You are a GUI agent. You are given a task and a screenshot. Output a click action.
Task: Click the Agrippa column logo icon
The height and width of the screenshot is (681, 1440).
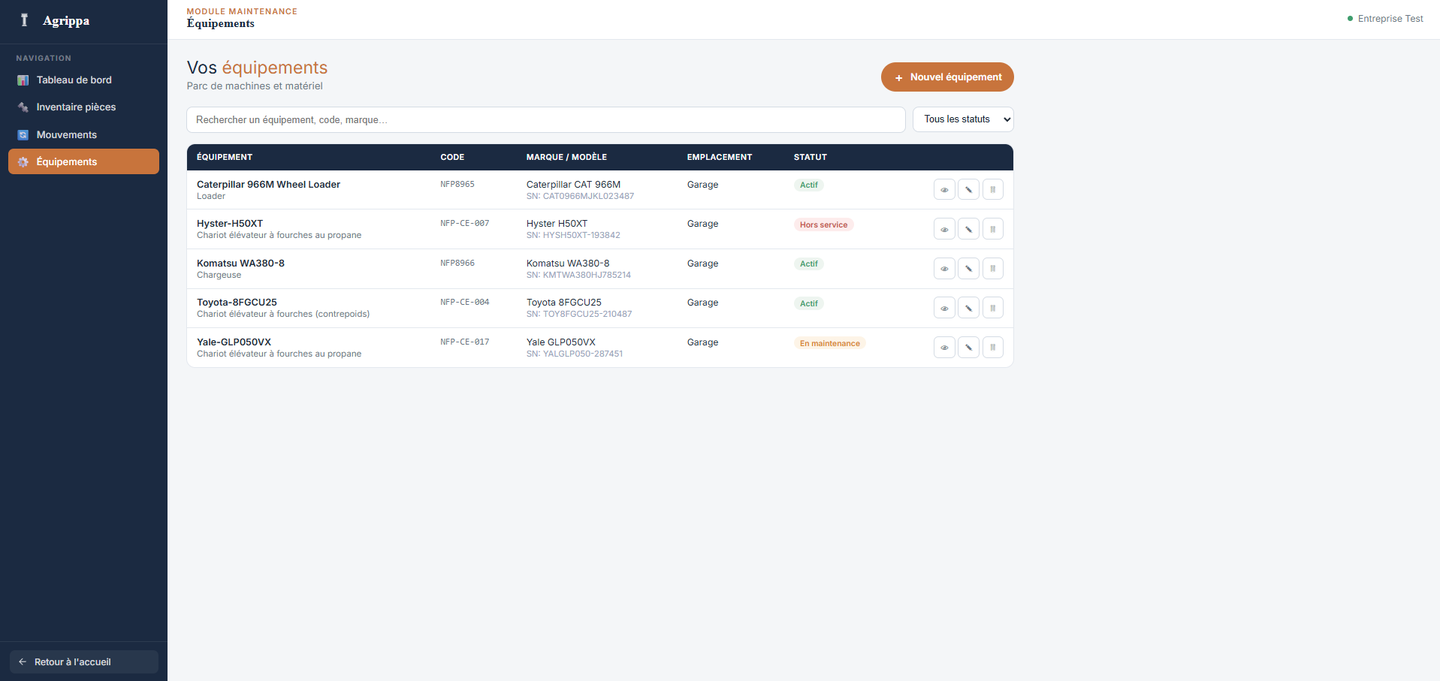click(x=24, y=20)
